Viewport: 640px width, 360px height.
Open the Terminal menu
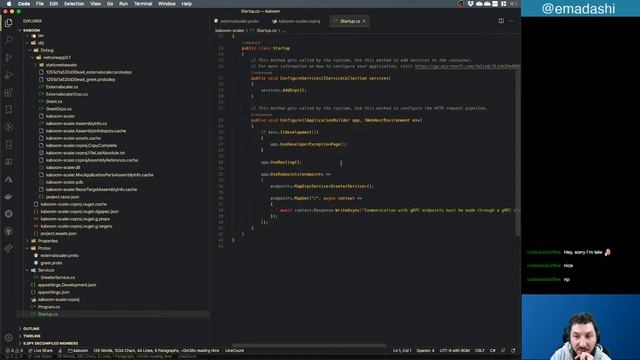click(143, 4)
